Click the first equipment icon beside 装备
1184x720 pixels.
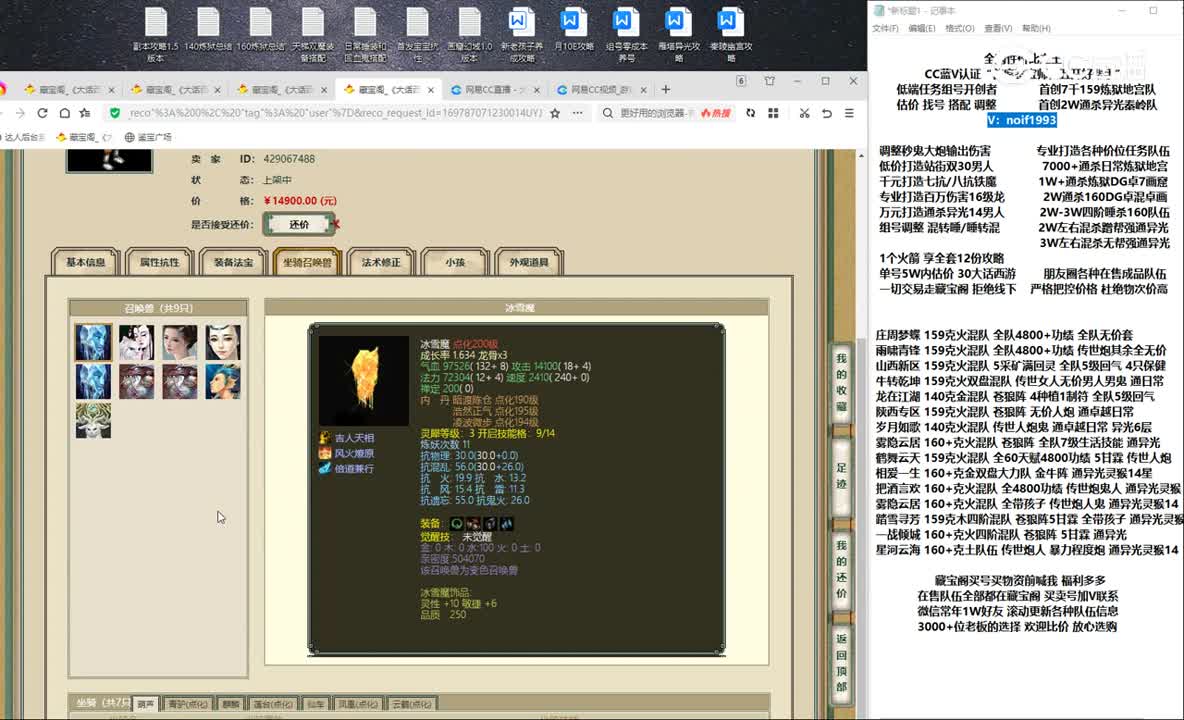[457, 523]
